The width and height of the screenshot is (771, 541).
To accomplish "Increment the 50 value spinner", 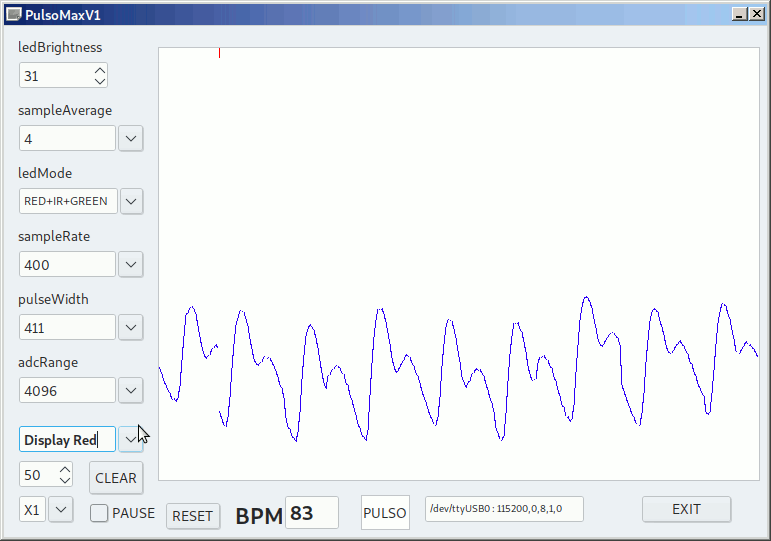I will (65, 469).
